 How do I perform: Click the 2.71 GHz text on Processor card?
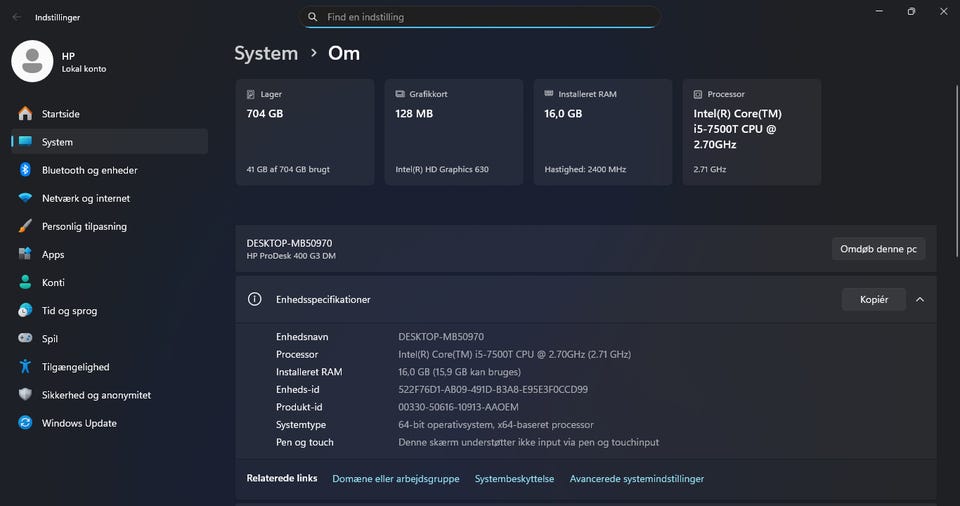[x=710, y=169]
